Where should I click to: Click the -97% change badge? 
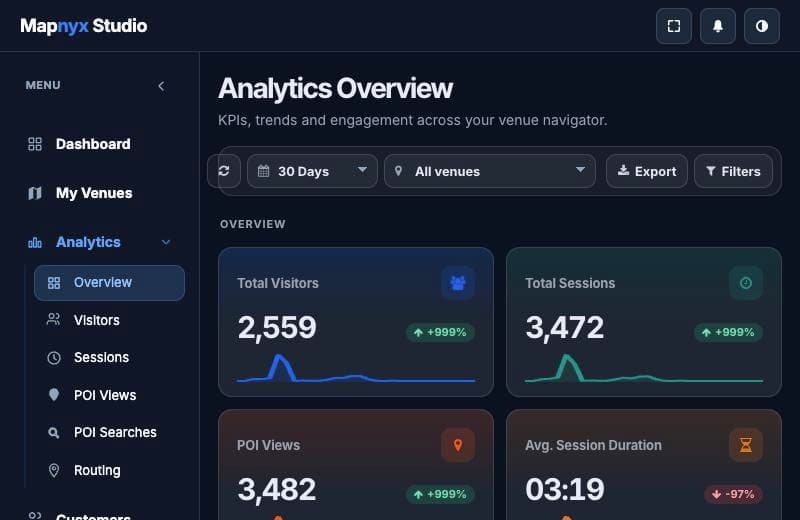pyautogui.click(x=734, y=494)
